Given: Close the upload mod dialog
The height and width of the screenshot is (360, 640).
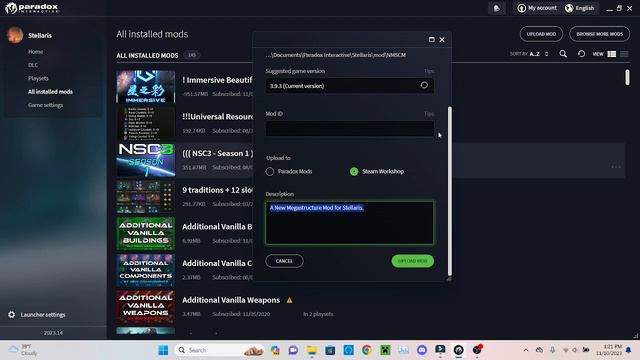Looking at the screenshot, I should 442,40.
